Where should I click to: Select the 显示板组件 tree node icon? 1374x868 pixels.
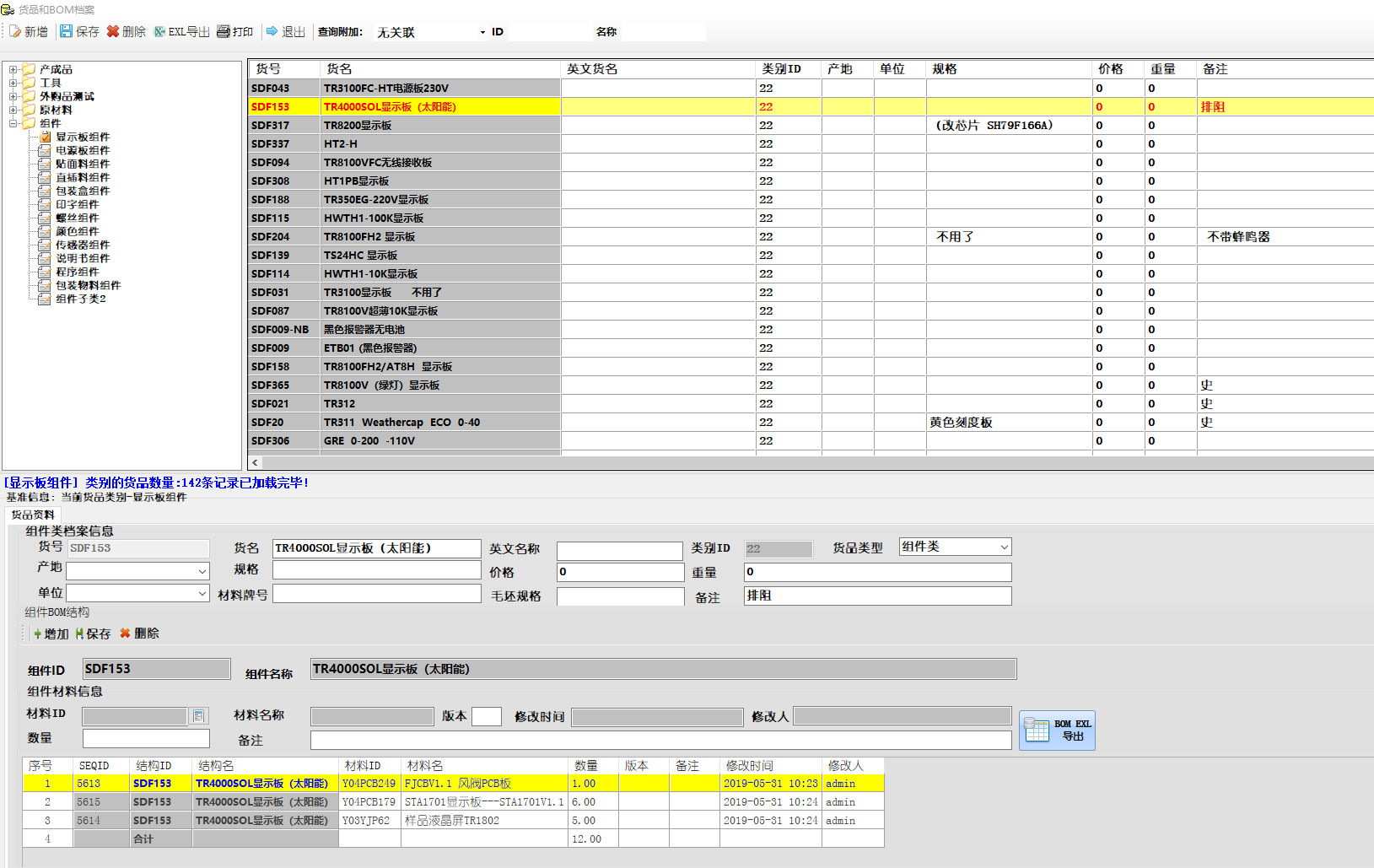[x=46, y=137]
